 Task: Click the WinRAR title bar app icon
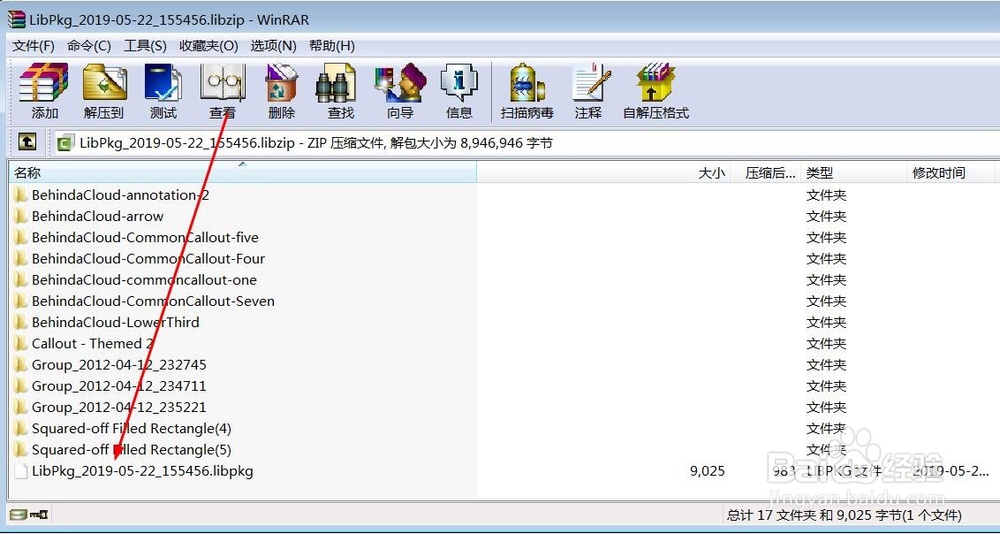pyautogui.click(x=17, y=20)
